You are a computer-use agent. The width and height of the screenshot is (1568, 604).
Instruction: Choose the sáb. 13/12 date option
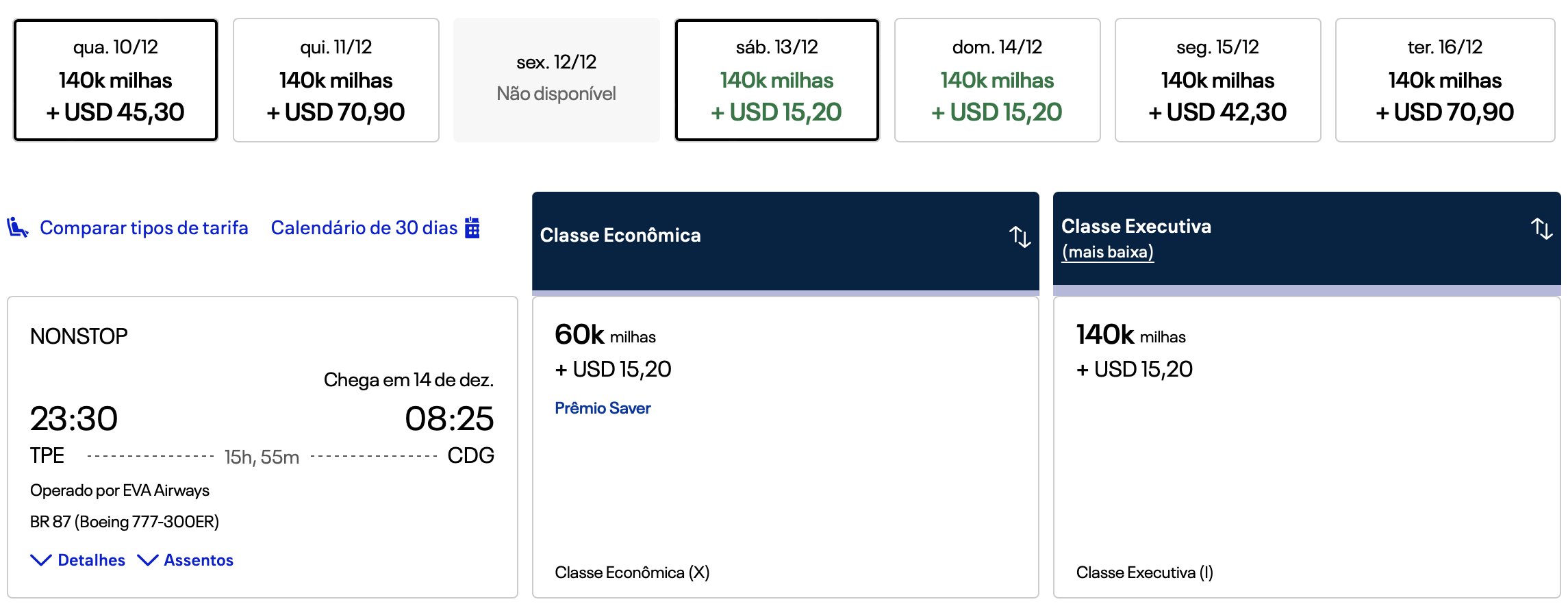click(x=777, y=80)
